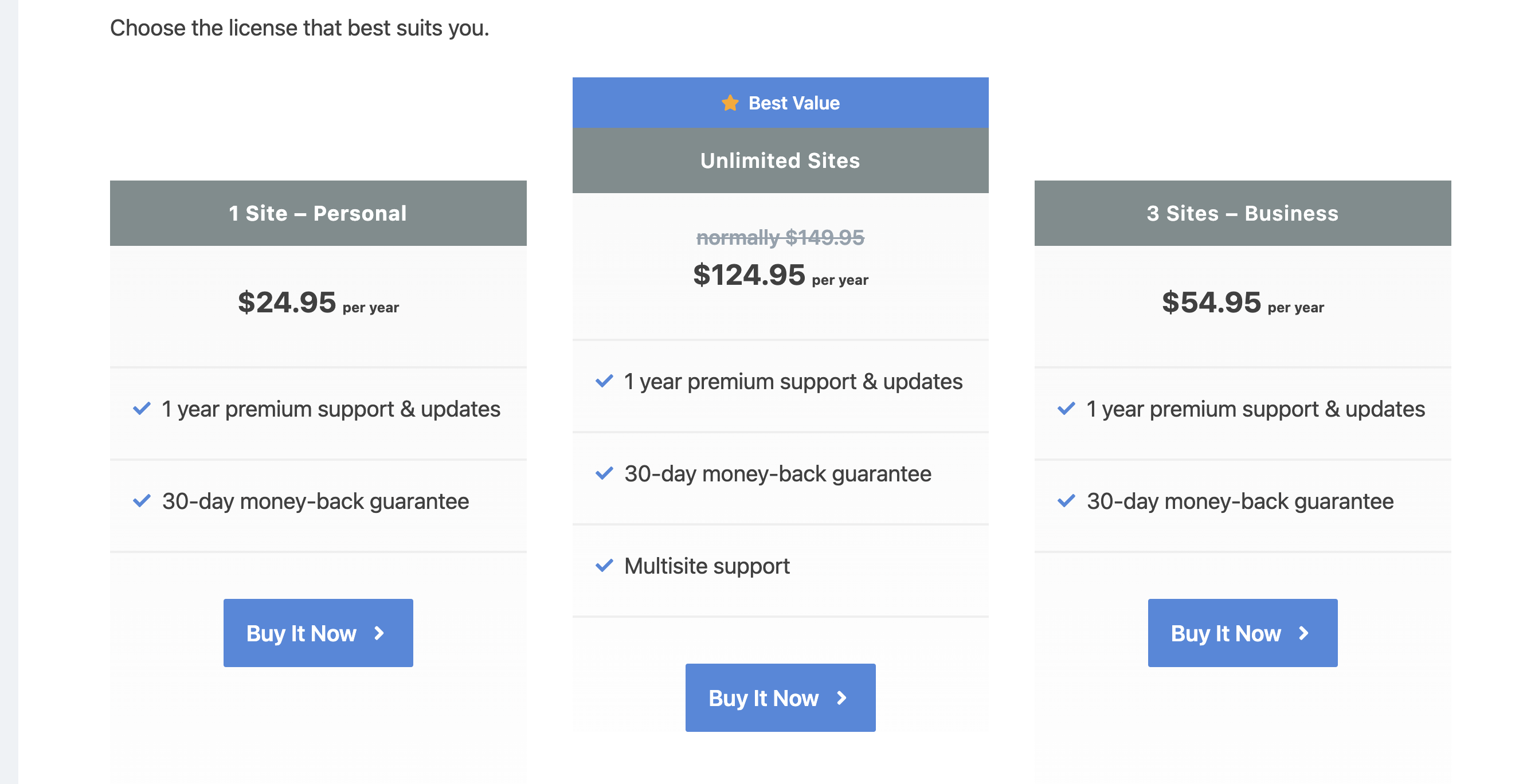This screenshot has width=1519, height=784.
Task: Click the 1 Site – Personal header
Action: pyautogui.click(x=319, y=213)
